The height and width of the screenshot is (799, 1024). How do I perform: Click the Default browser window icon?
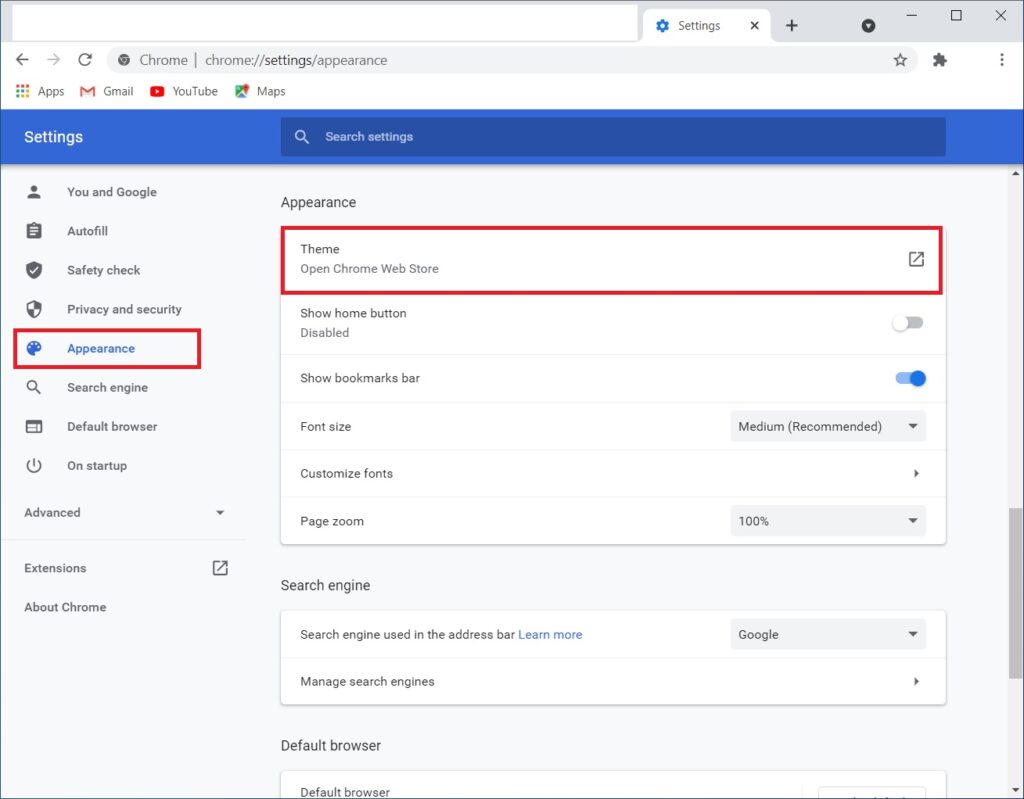coord(34,427)
